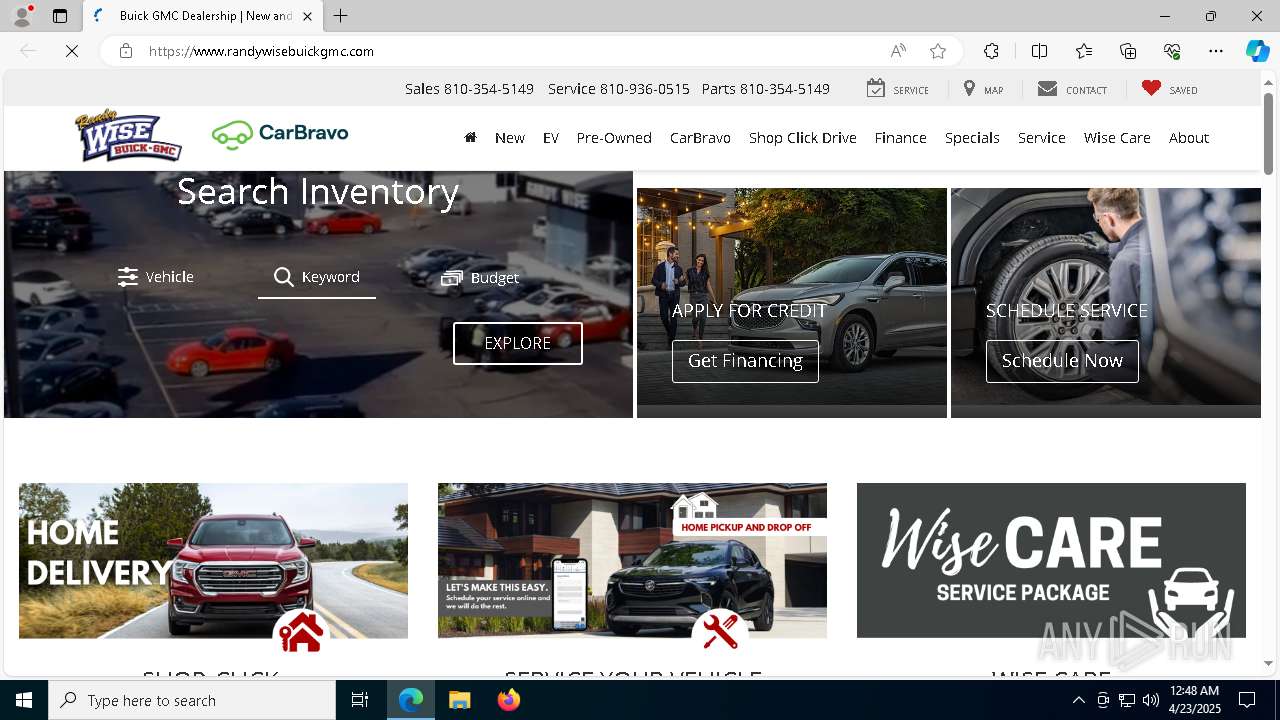Open a new browser tab
This screenshot has width=1280, height=720.
[341, 16]
